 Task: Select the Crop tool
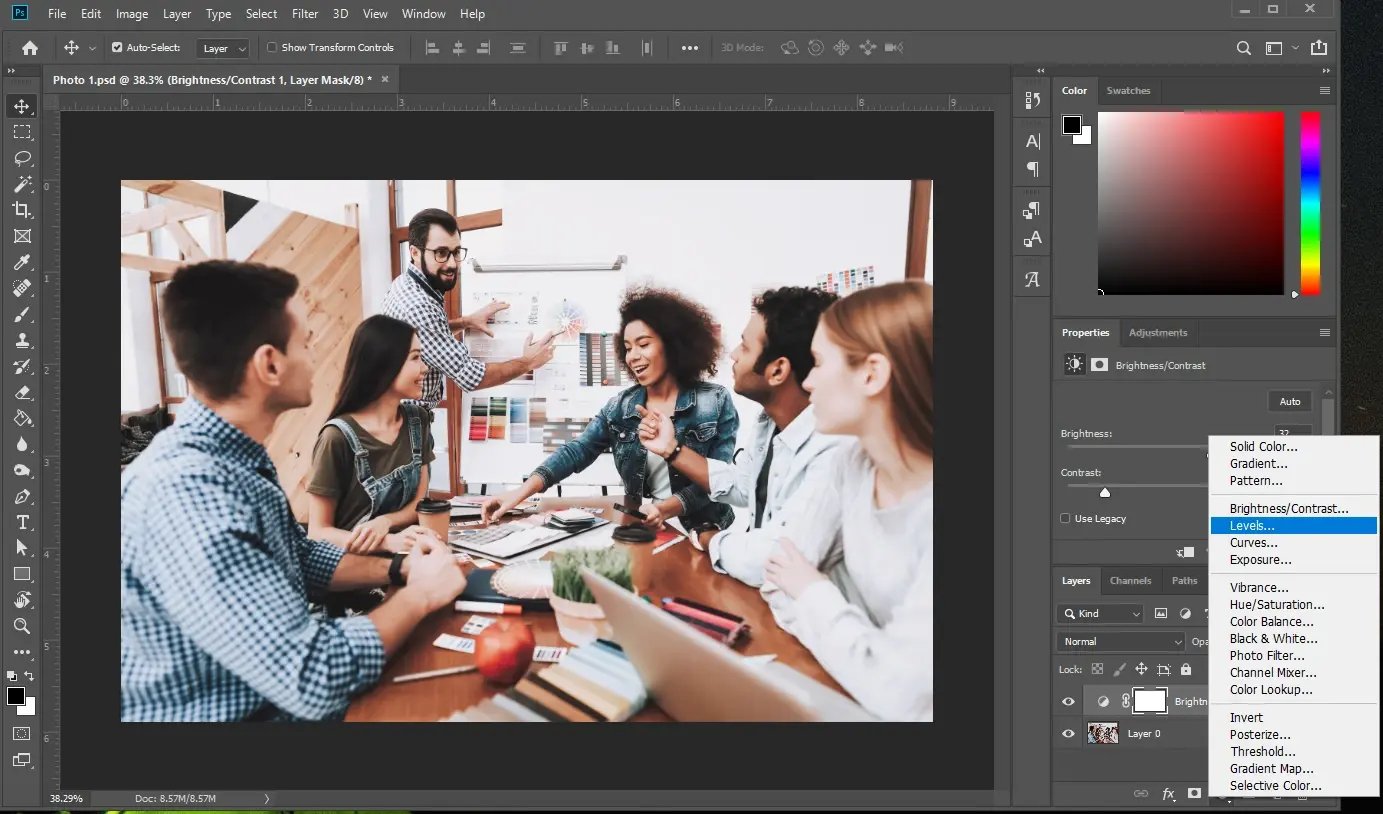[21, 210]
